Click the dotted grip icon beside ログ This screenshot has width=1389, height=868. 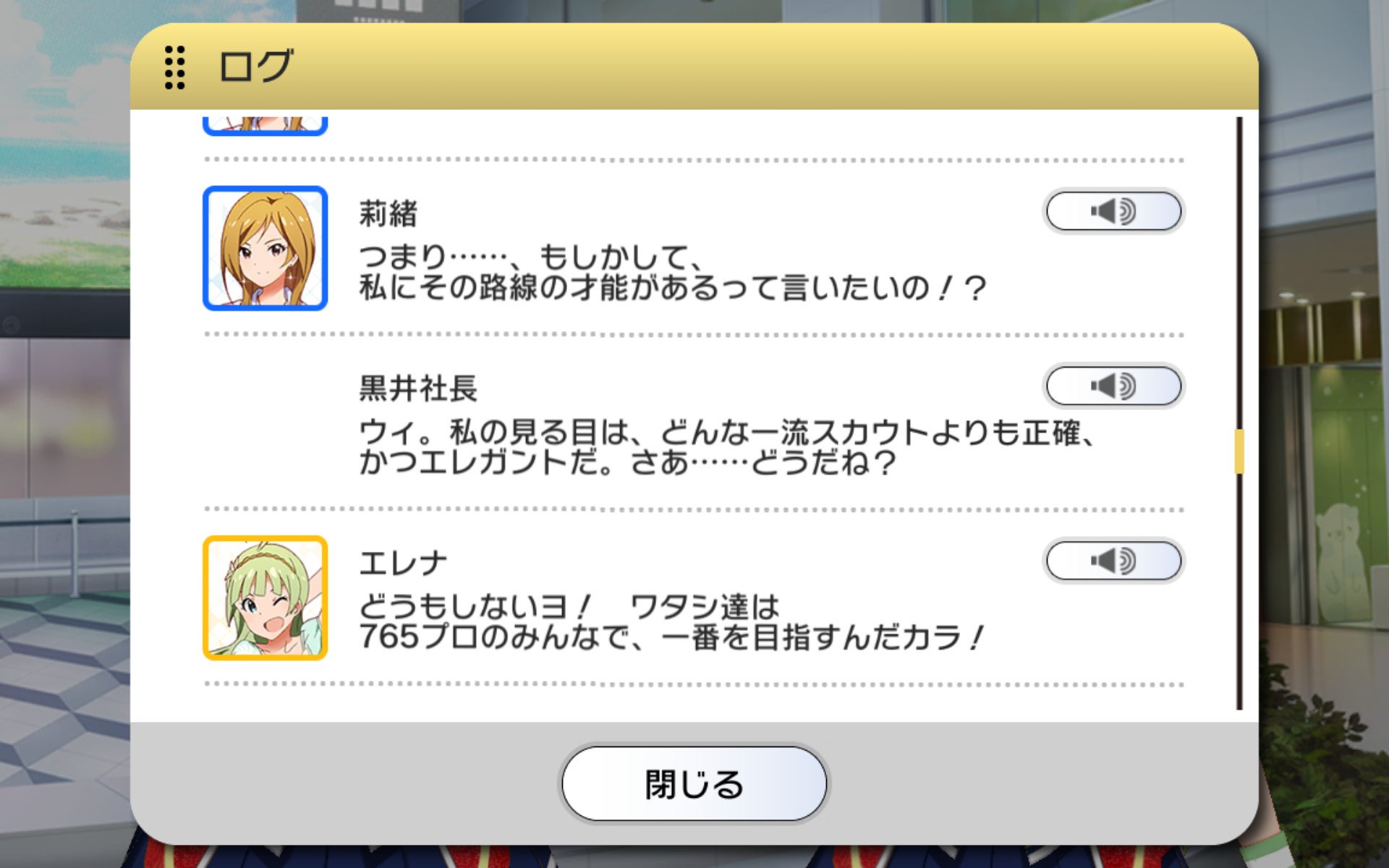point(174,67)
